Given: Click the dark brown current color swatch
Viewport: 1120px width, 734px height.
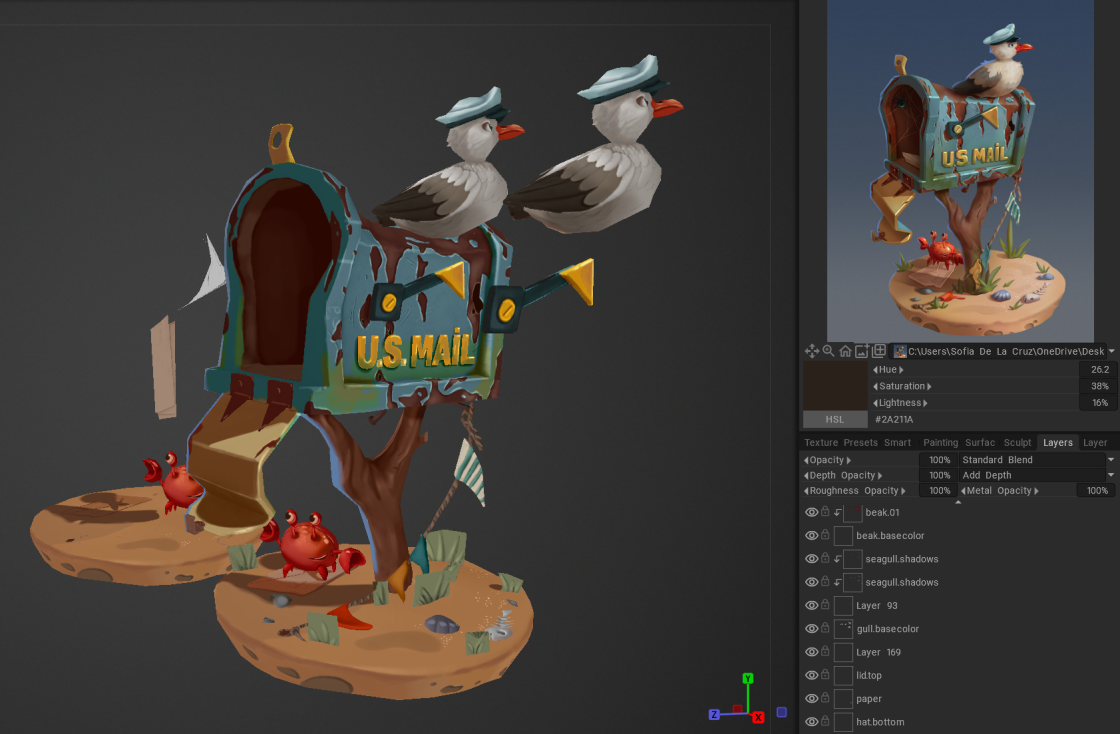Looking at the screenshot, I should [x=835, y=386].
